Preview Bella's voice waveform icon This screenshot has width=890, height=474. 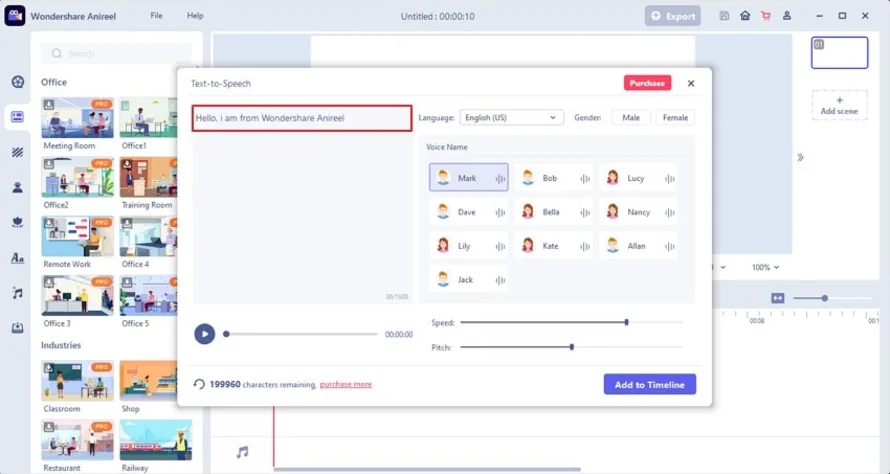click(x=585, y=212)
